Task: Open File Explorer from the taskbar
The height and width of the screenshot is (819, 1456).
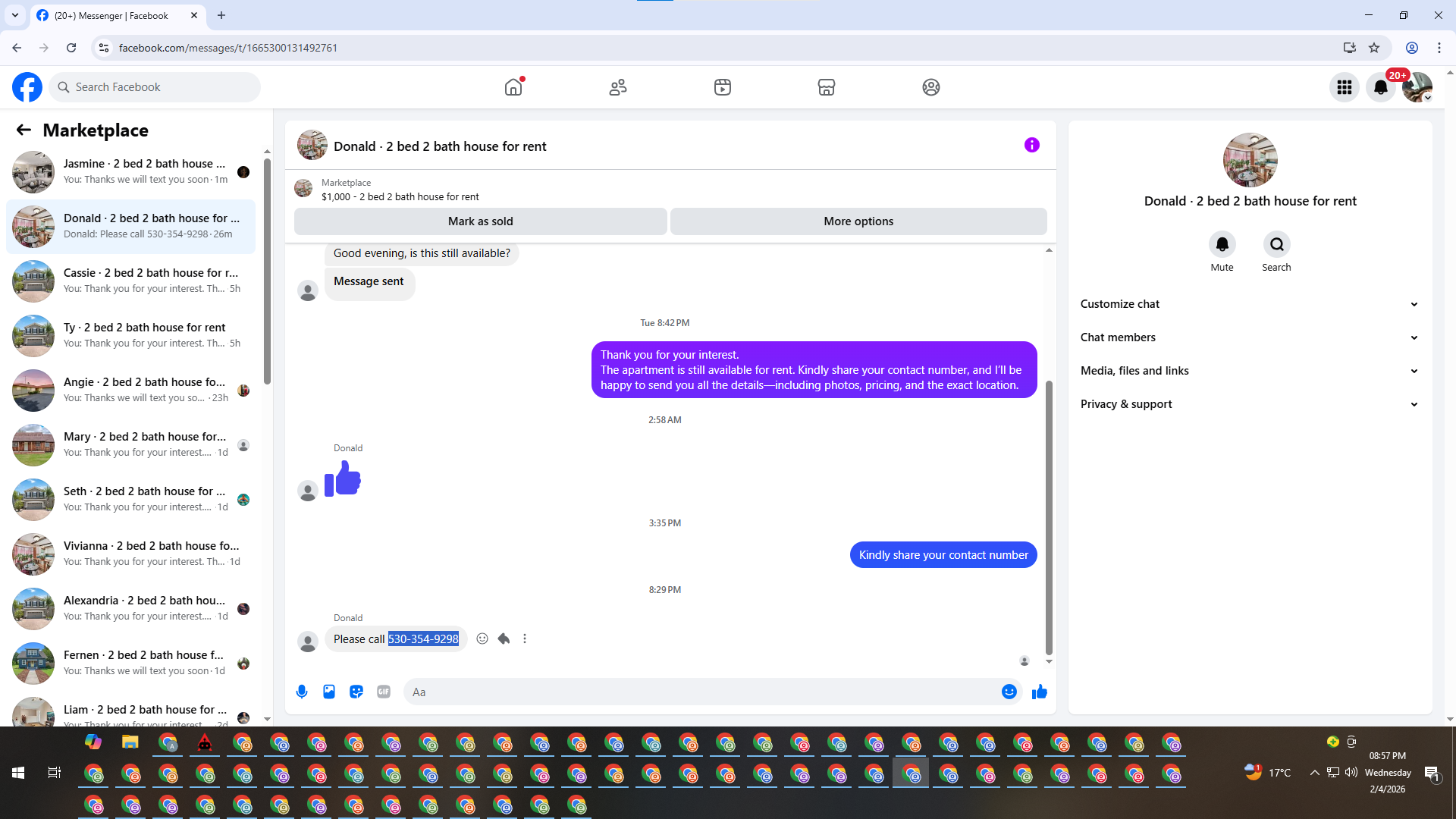Action: coord(130,742)
